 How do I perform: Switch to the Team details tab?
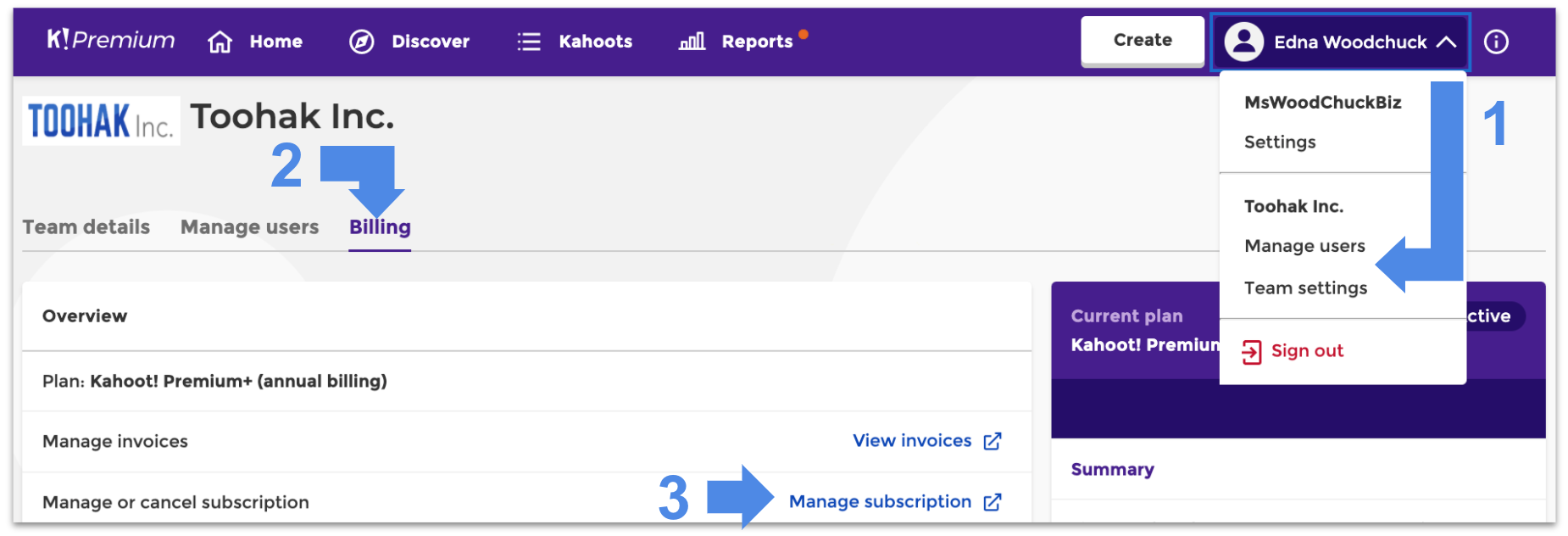86,227
